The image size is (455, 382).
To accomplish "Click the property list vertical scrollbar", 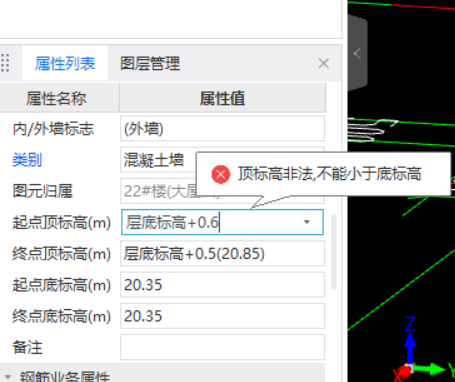I will (333, 252).
